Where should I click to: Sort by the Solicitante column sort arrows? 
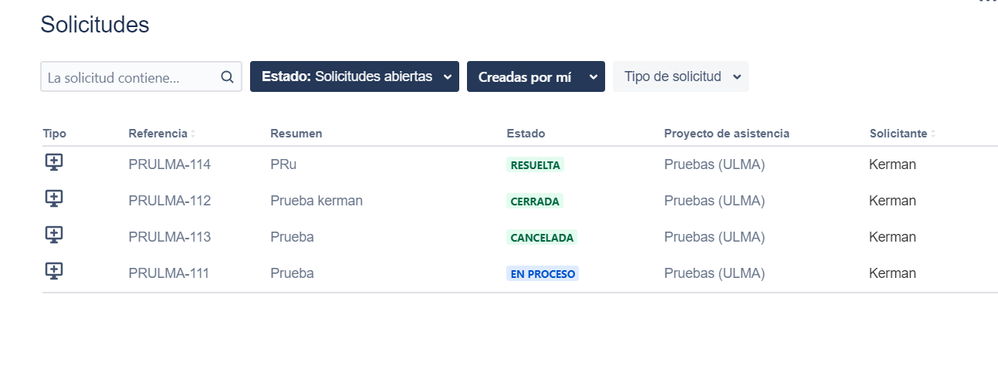coord(933,134)
